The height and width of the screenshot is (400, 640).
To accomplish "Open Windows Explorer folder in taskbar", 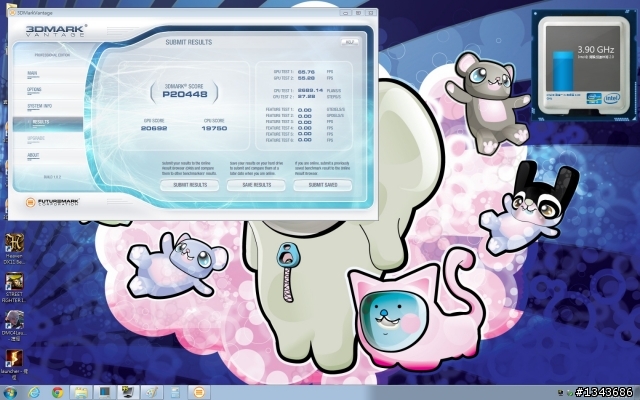I will tap(81, 393).
